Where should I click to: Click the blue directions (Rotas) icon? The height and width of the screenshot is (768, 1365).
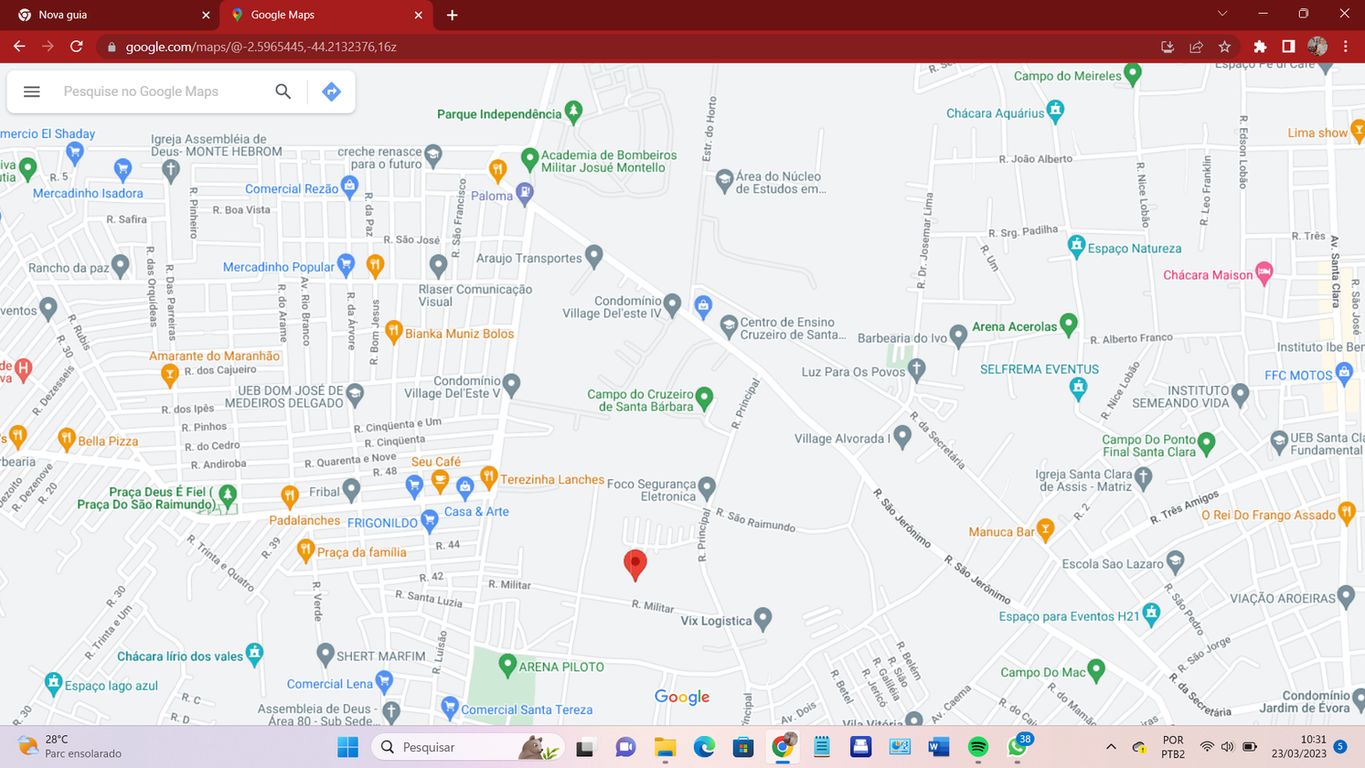(331, 91)
